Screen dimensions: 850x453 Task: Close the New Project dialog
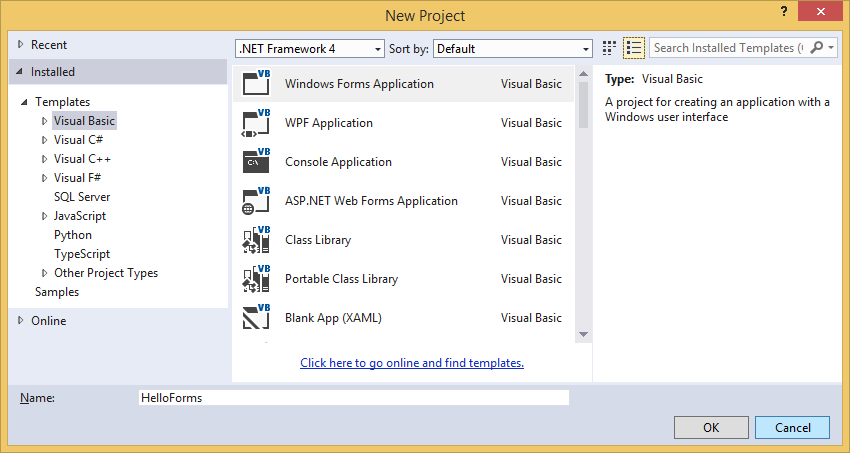click(821, 11)
